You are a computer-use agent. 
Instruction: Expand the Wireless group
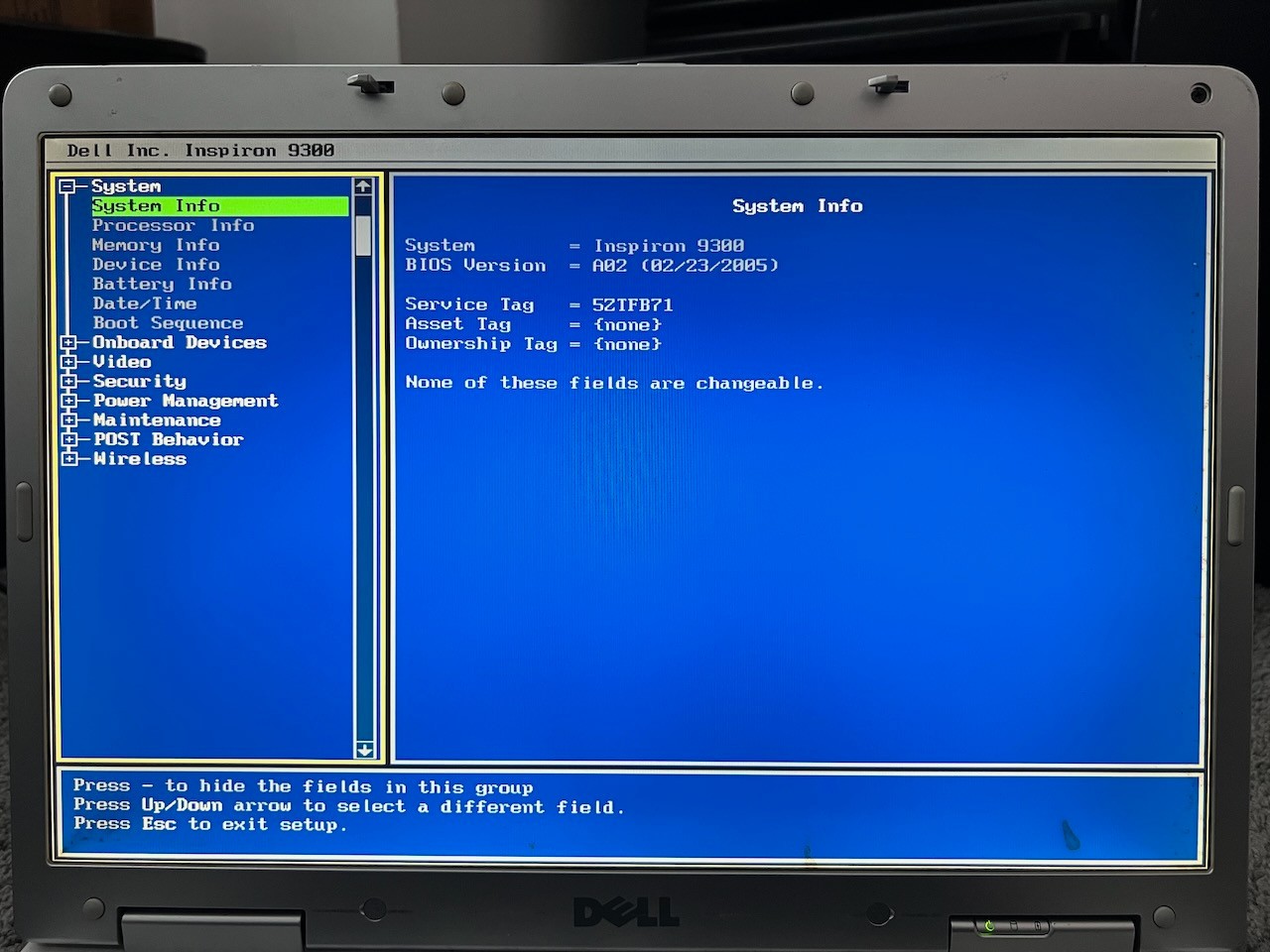click(x=68, y=459)
